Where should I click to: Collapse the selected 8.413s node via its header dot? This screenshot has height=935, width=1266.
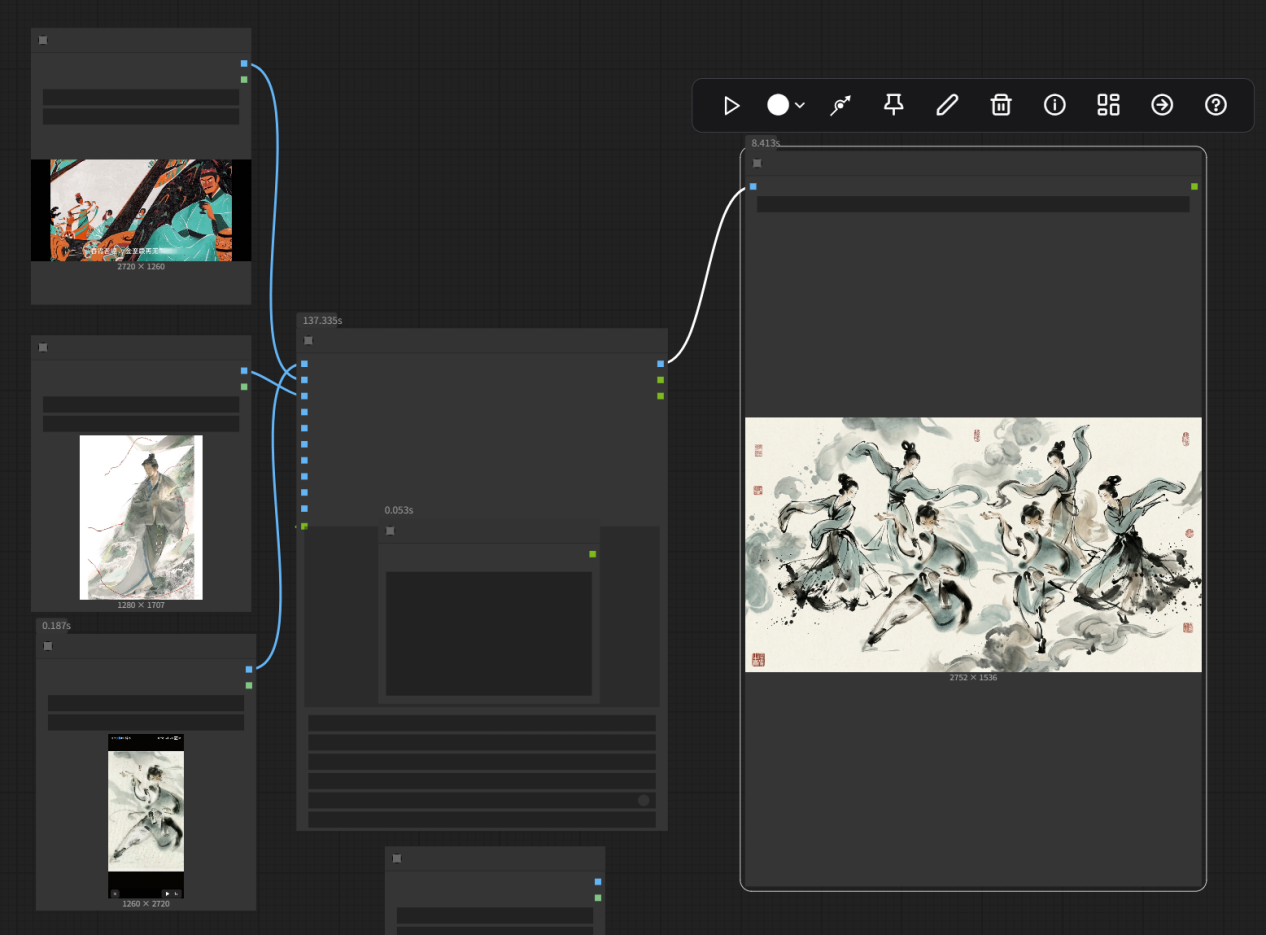pos(757,163)
